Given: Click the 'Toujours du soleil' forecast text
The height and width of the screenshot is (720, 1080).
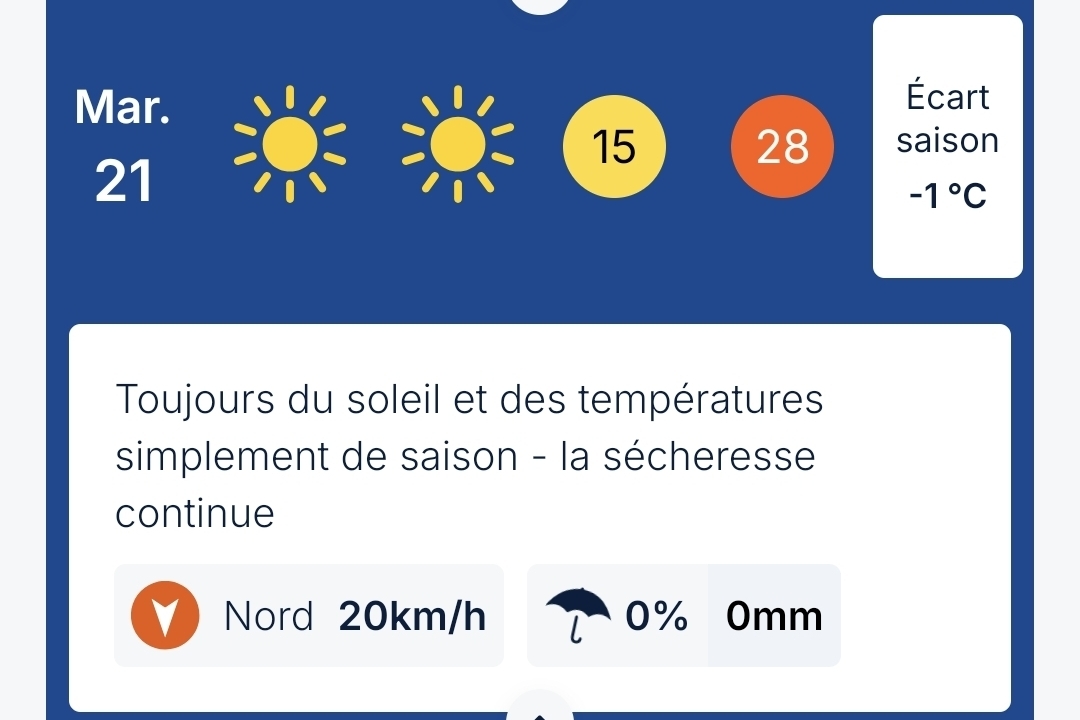Looking at the screenshot, I should pos(469,456).
